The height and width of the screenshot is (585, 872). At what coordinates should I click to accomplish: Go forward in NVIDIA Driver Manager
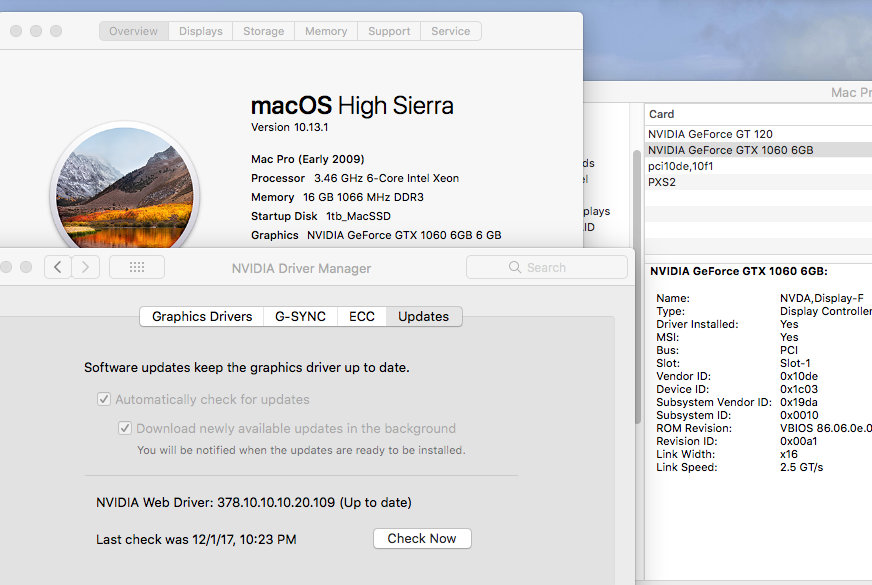(x=85, y=267)
